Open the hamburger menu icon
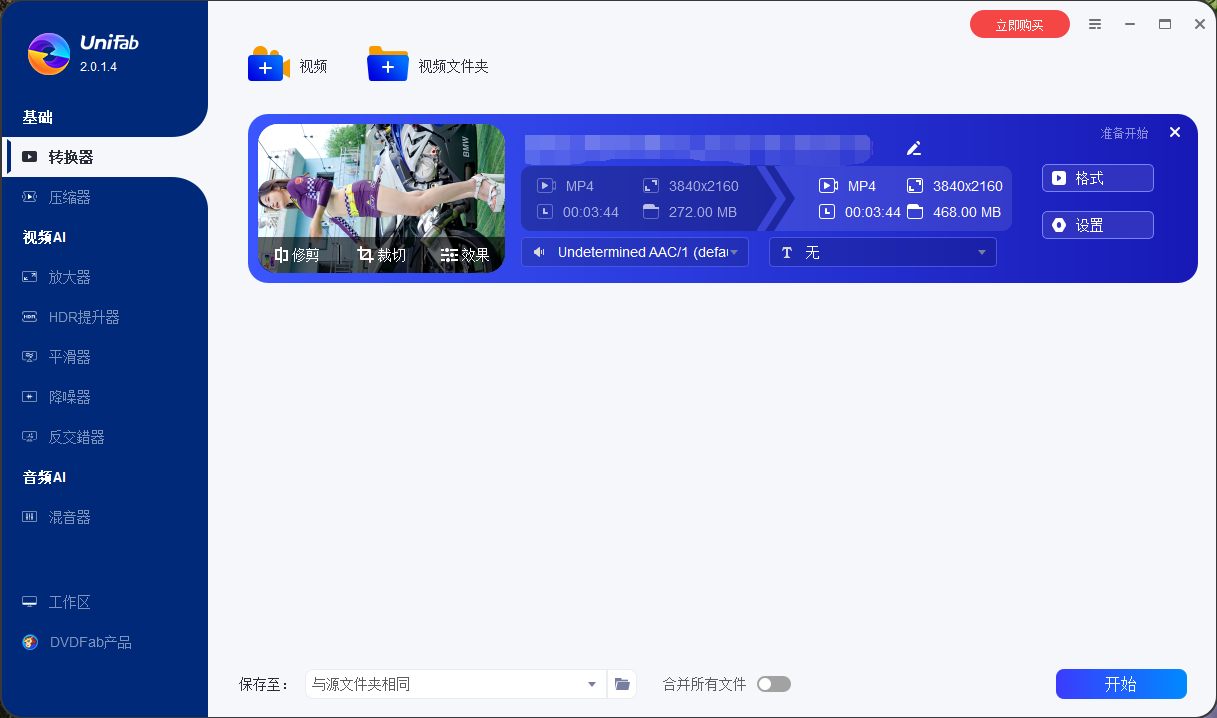The width and height of the screenshot is (1217, 718). tap(1096, 24)
